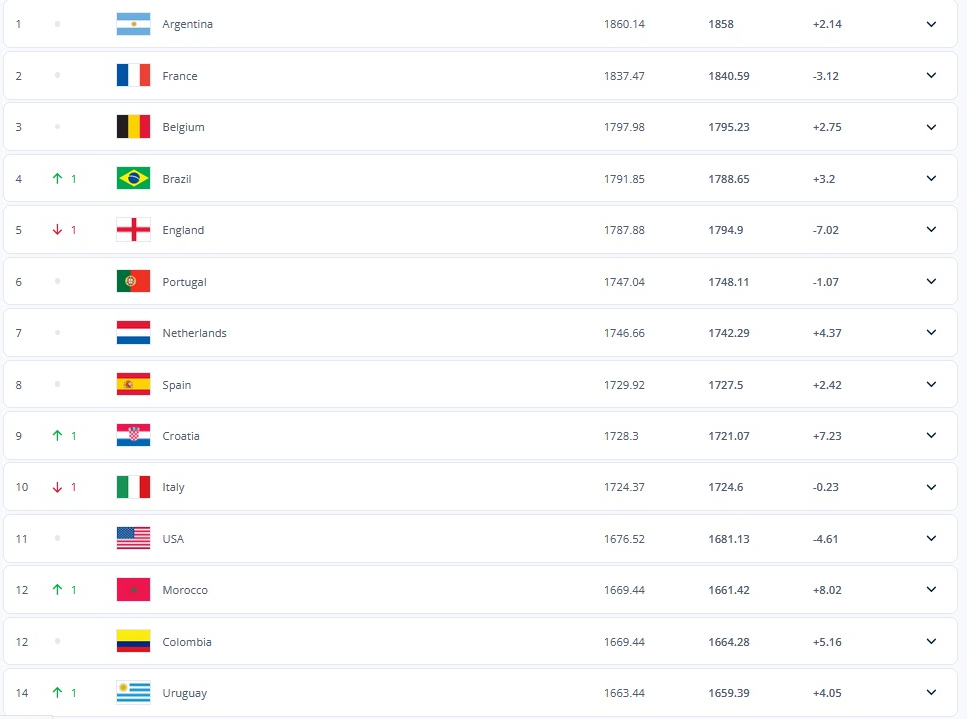Expand the Colombia row chevron
Screen dimensions: 967x719
click(931, 642)
